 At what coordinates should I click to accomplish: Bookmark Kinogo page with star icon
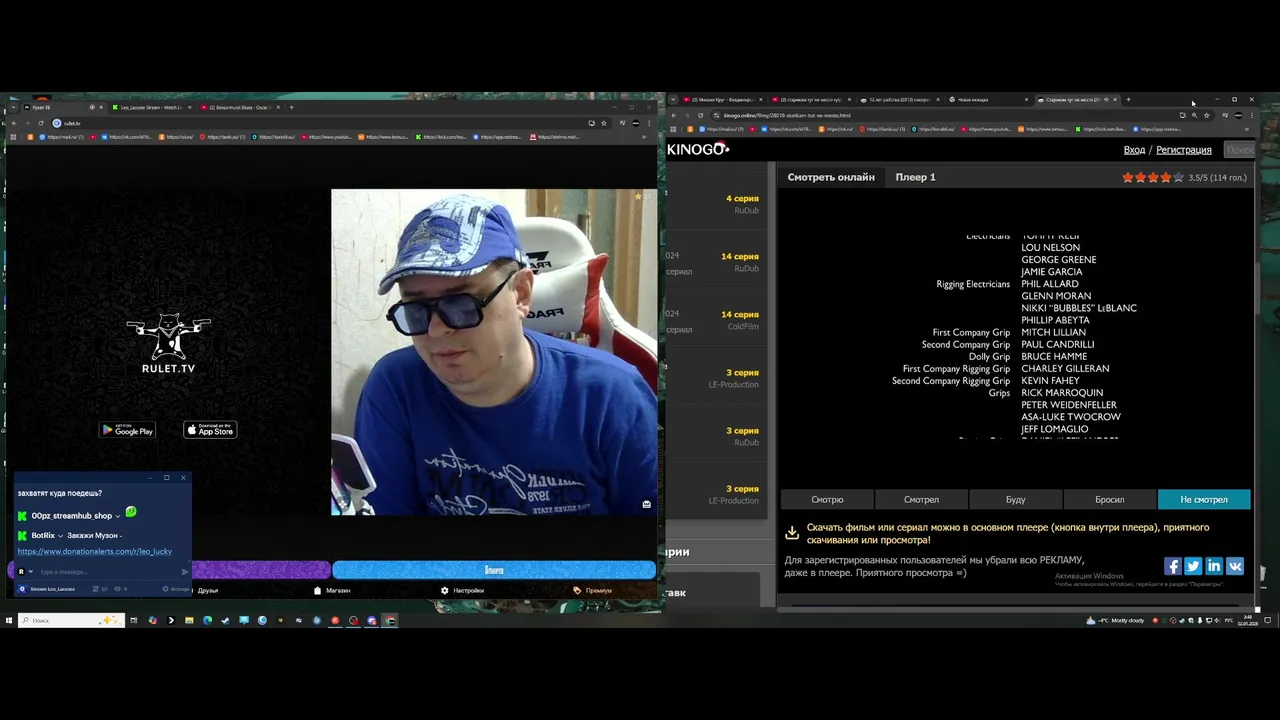tap(1206, 115)
